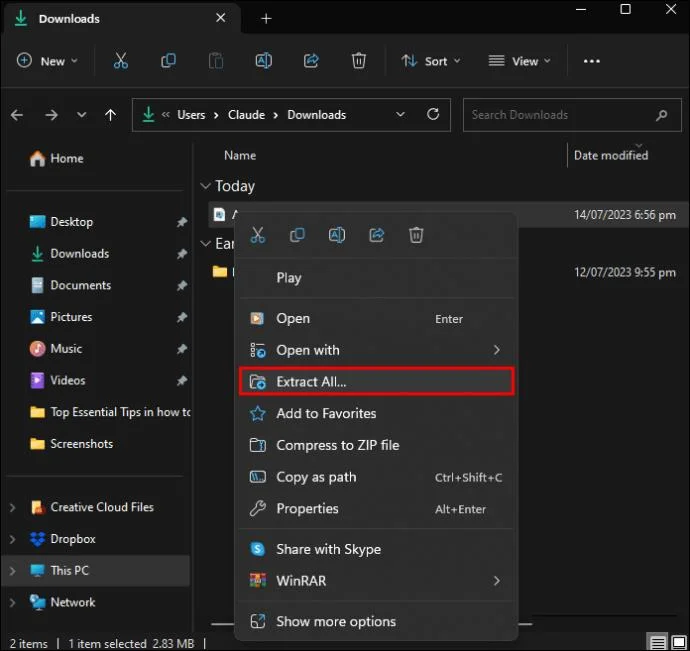Switch to details view in status bar
Image resolution: width=690 pixels, height=651 pixels.
point(658,643)
